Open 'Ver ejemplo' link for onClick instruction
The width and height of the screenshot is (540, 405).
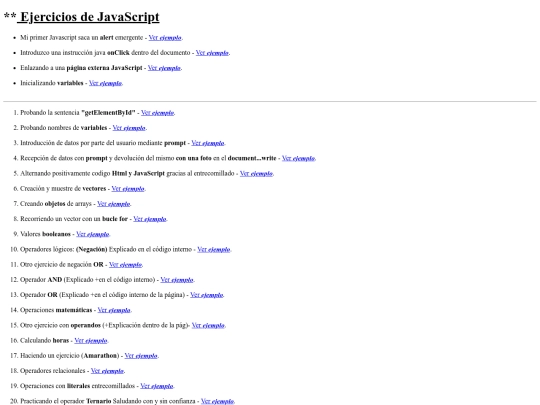pos(212,53)
